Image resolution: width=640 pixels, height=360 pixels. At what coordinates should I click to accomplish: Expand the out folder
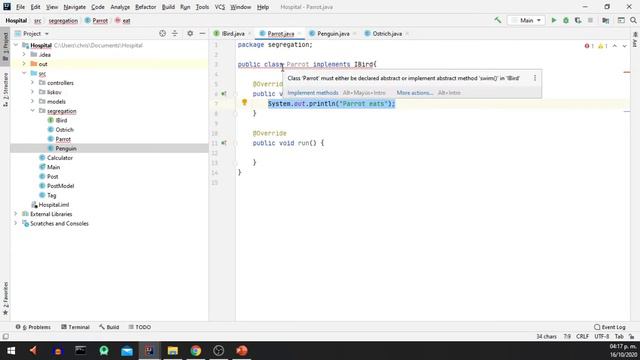click(24, 64)
